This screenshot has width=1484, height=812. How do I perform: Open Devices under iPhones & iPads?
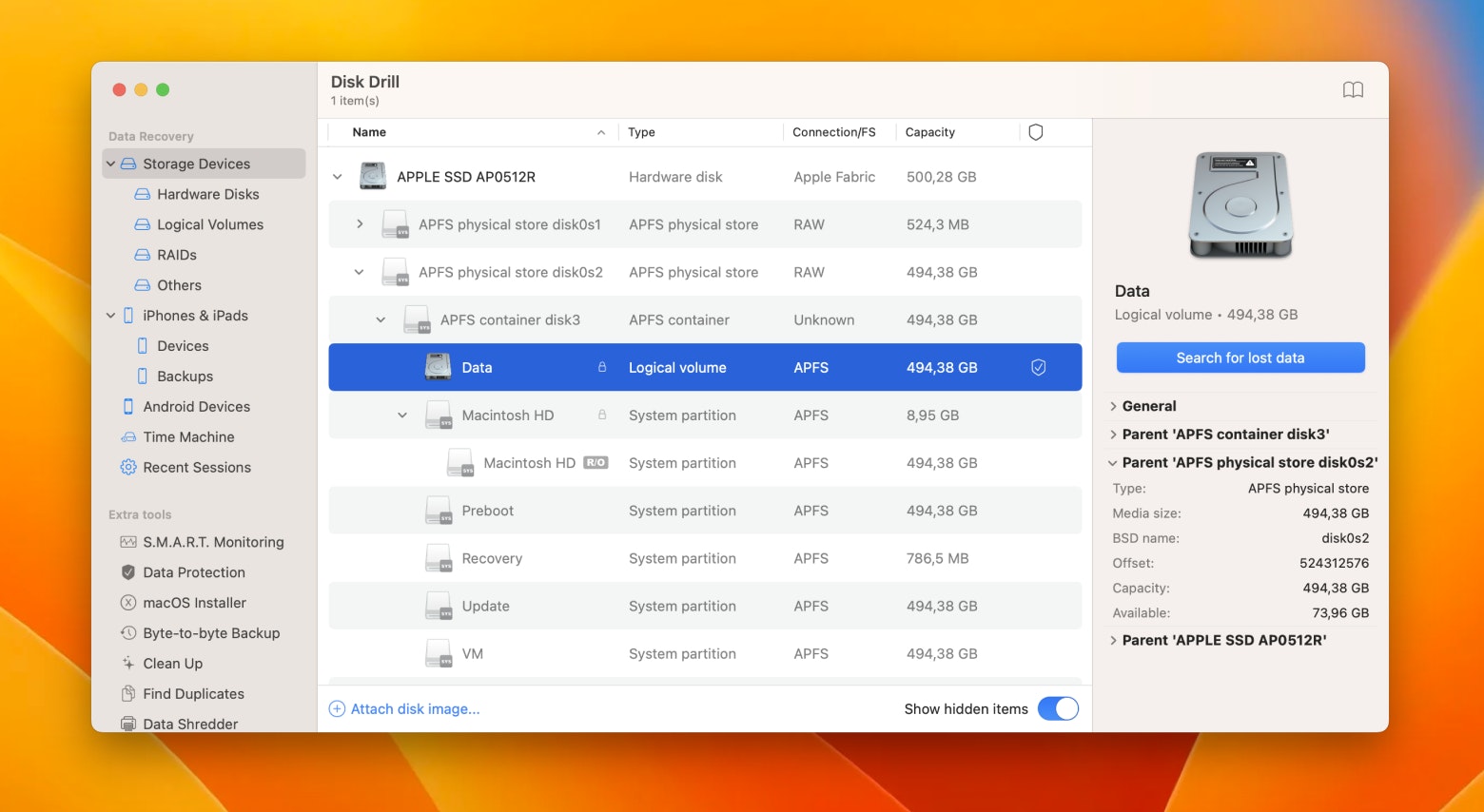(183, 346)
